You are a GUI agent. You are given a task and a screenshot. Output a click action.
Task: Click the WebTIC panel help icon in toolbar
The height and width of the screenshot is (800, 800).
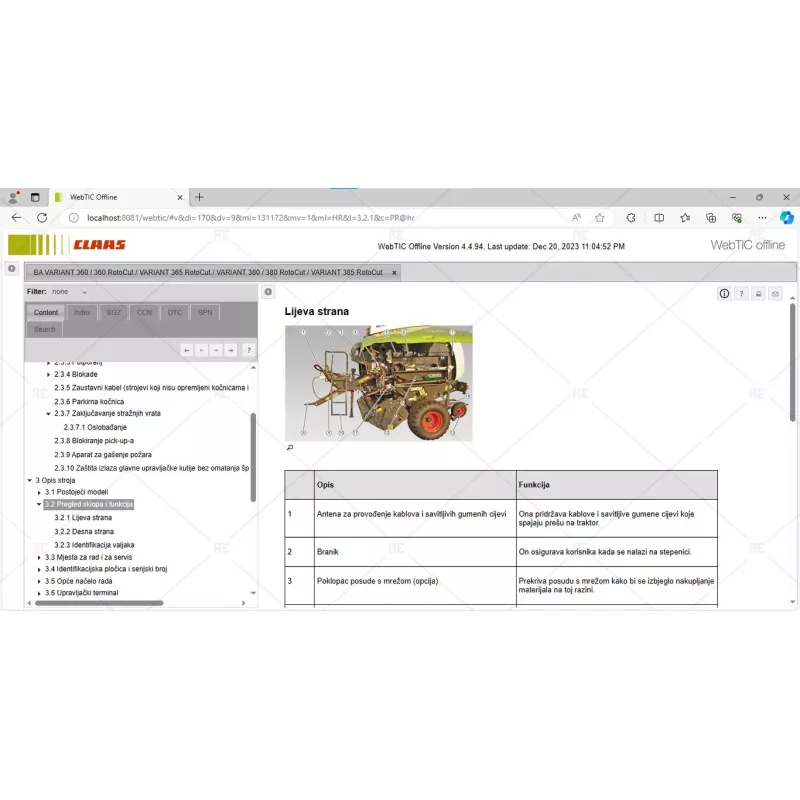tap(248, 350)
